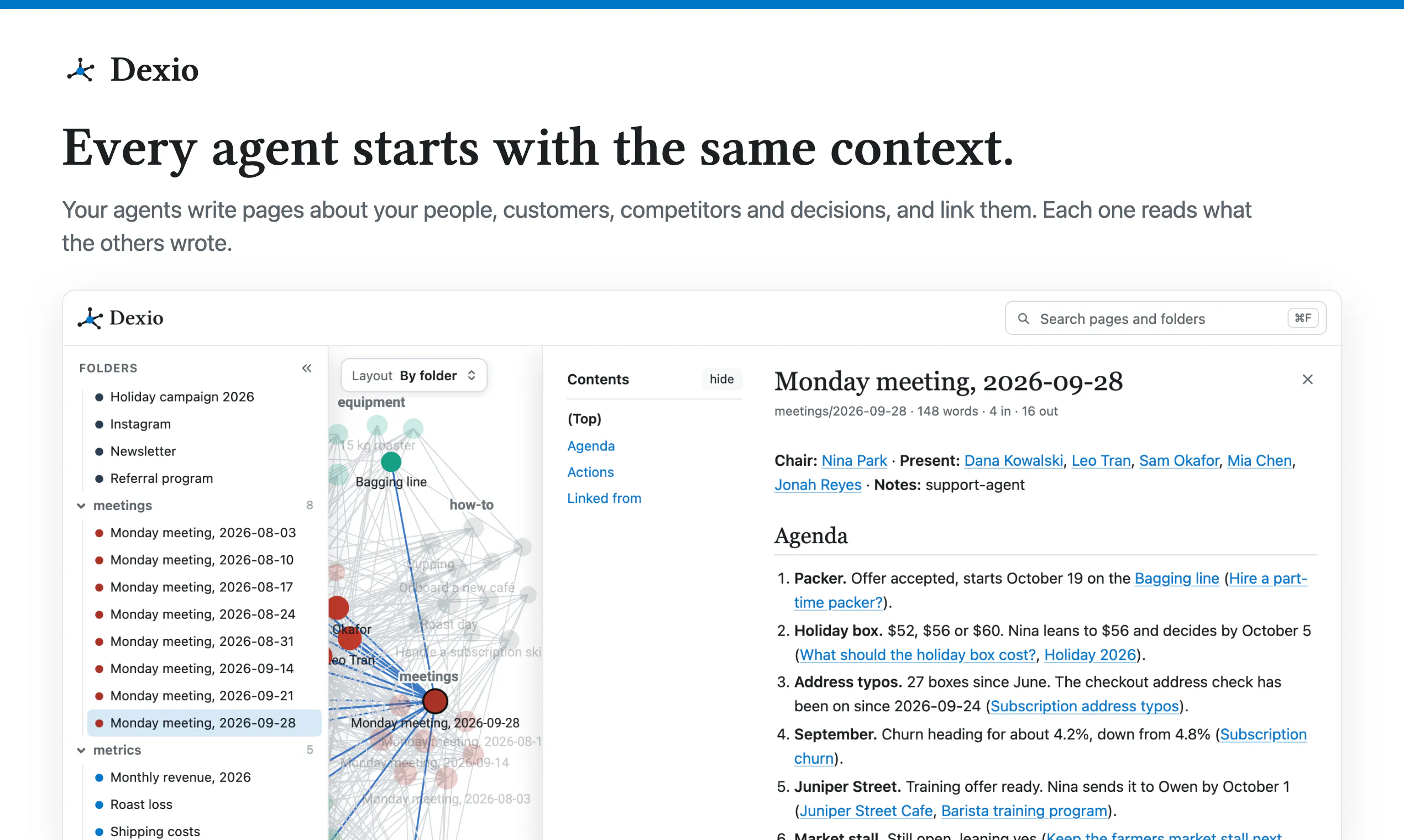The height and width of the screenshot is (840, 1404).
Task: Select Monday meeting, 2026-09-28 in sidebar
Action: point(204,723)
